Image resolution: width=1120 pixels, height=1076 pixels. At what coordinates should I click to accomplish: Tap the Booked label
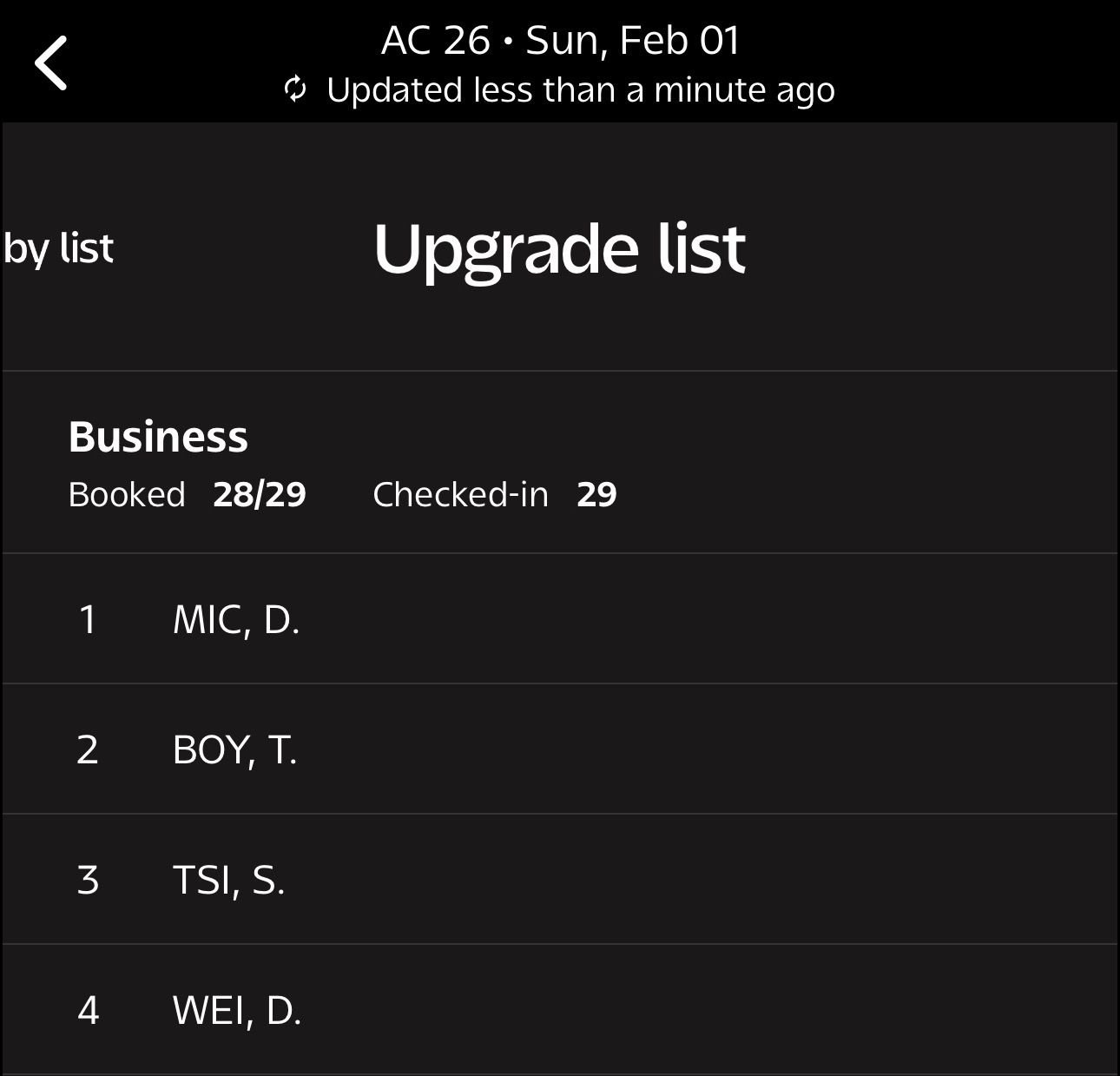(127, 494)
